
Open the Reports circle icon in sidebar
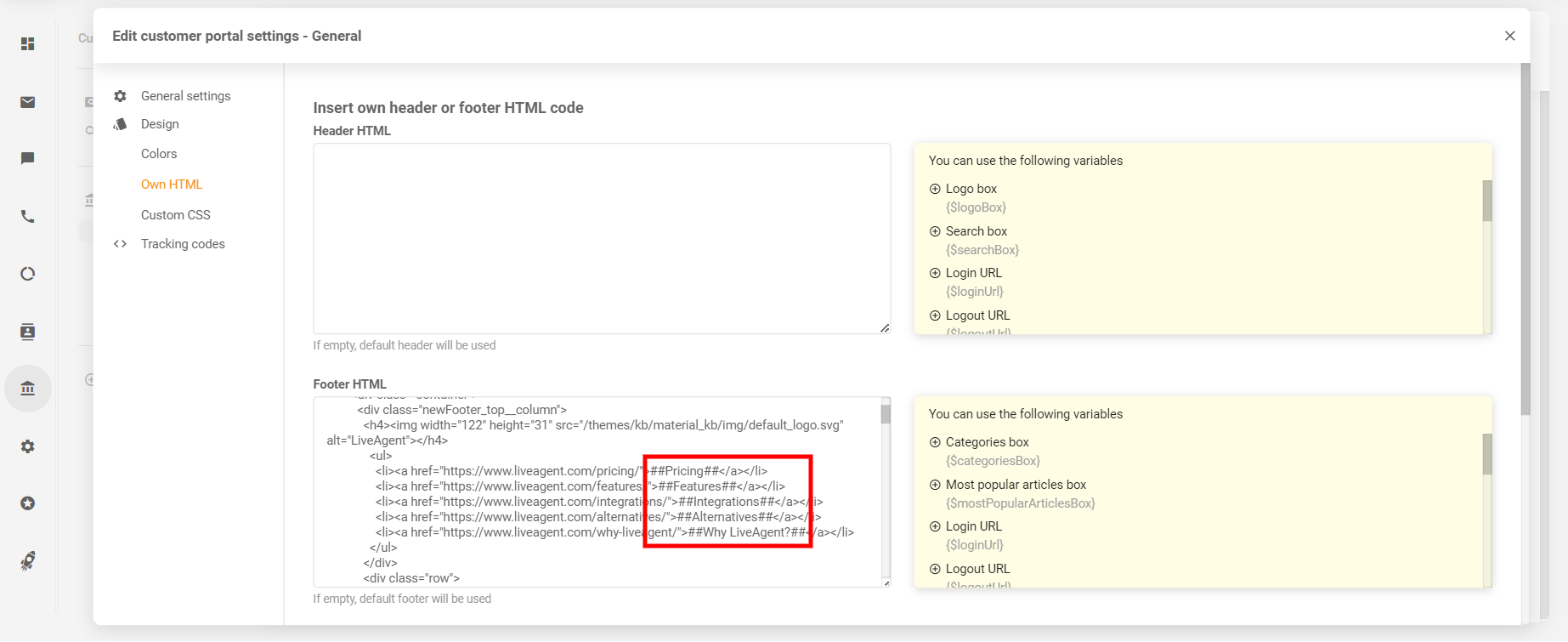[x=28, y=274]
